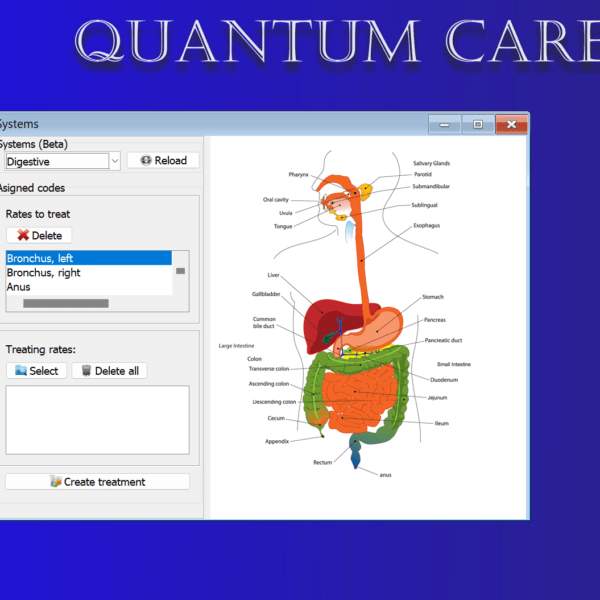Click the Reload button

click(x=163, y=160)
